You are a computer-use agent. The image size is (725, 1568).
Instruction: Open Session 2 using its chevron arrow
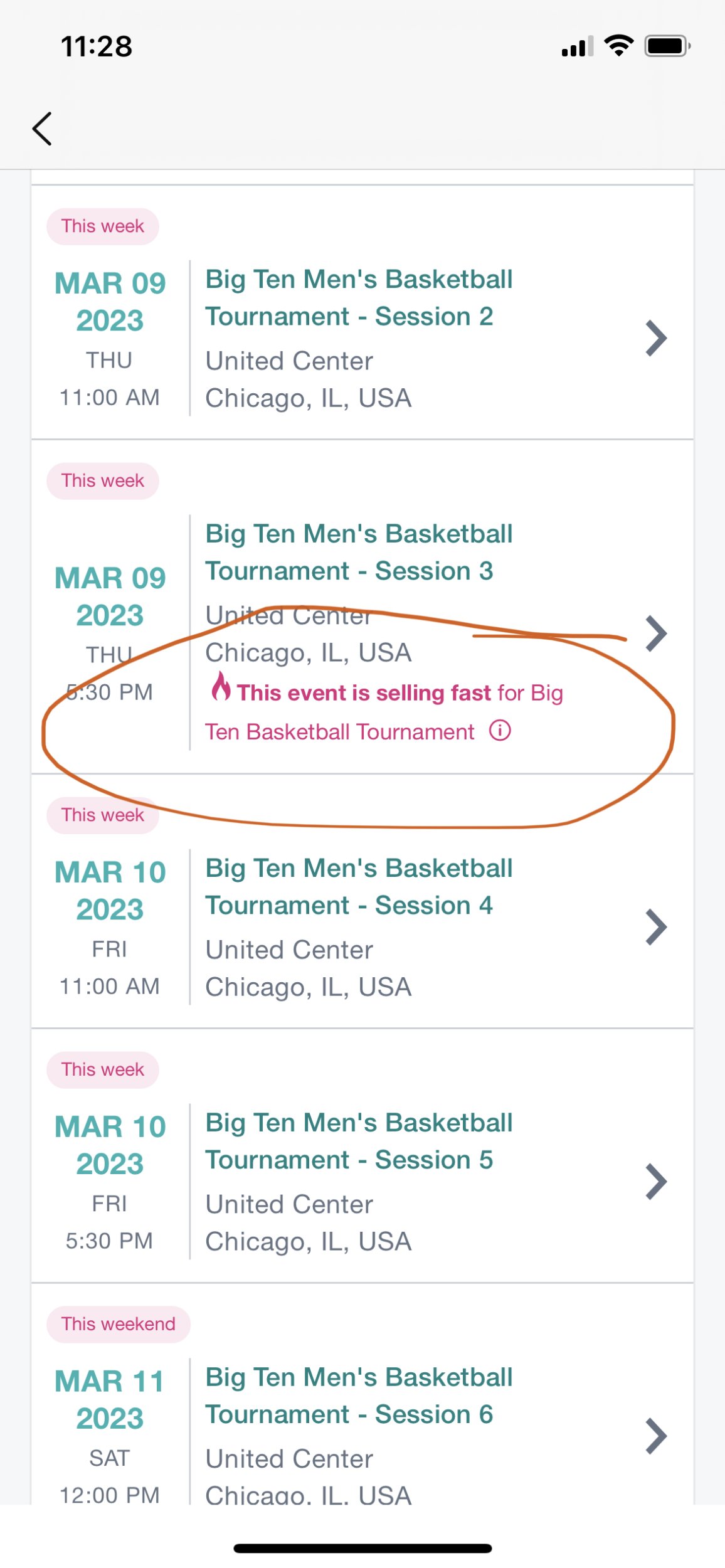coord(655,339)
